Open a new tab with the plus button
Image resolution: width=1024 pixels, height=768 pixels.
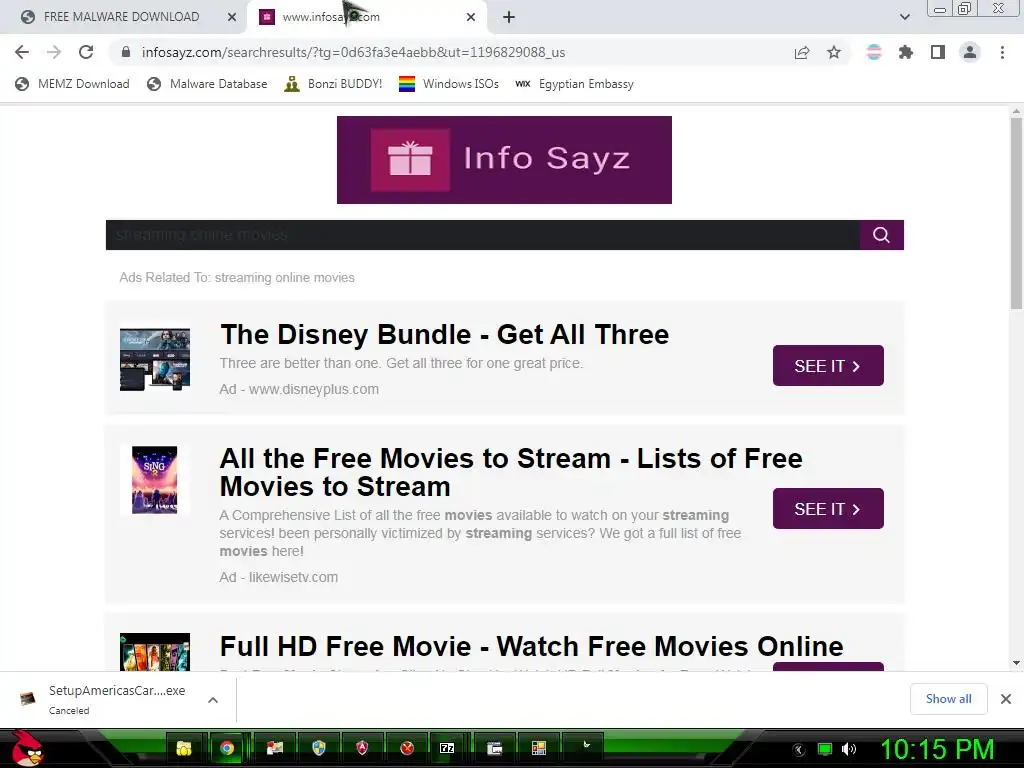509,17
